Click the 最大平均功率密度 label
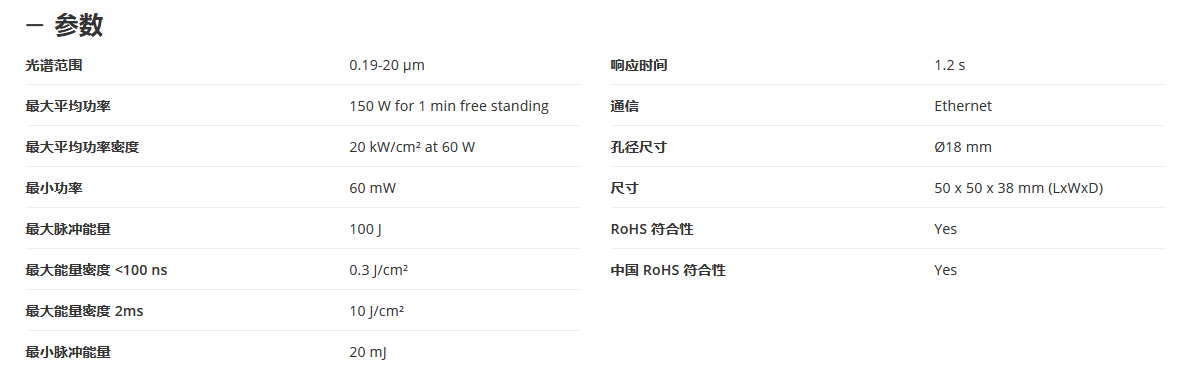 [82, 148]
